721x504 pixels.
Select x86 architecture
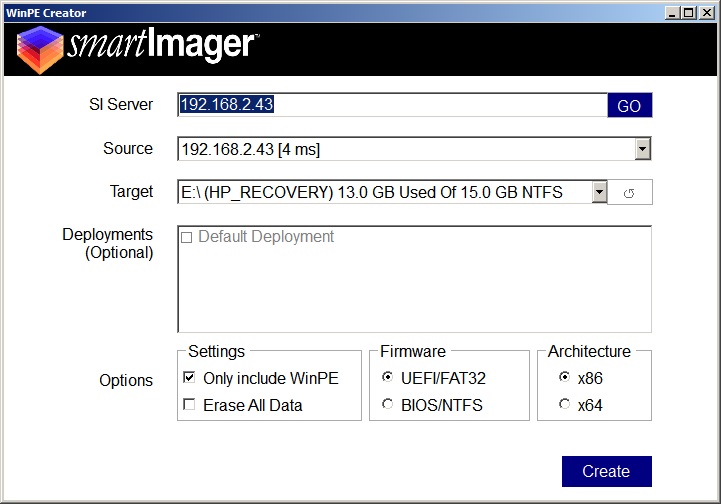coord(565,378)
